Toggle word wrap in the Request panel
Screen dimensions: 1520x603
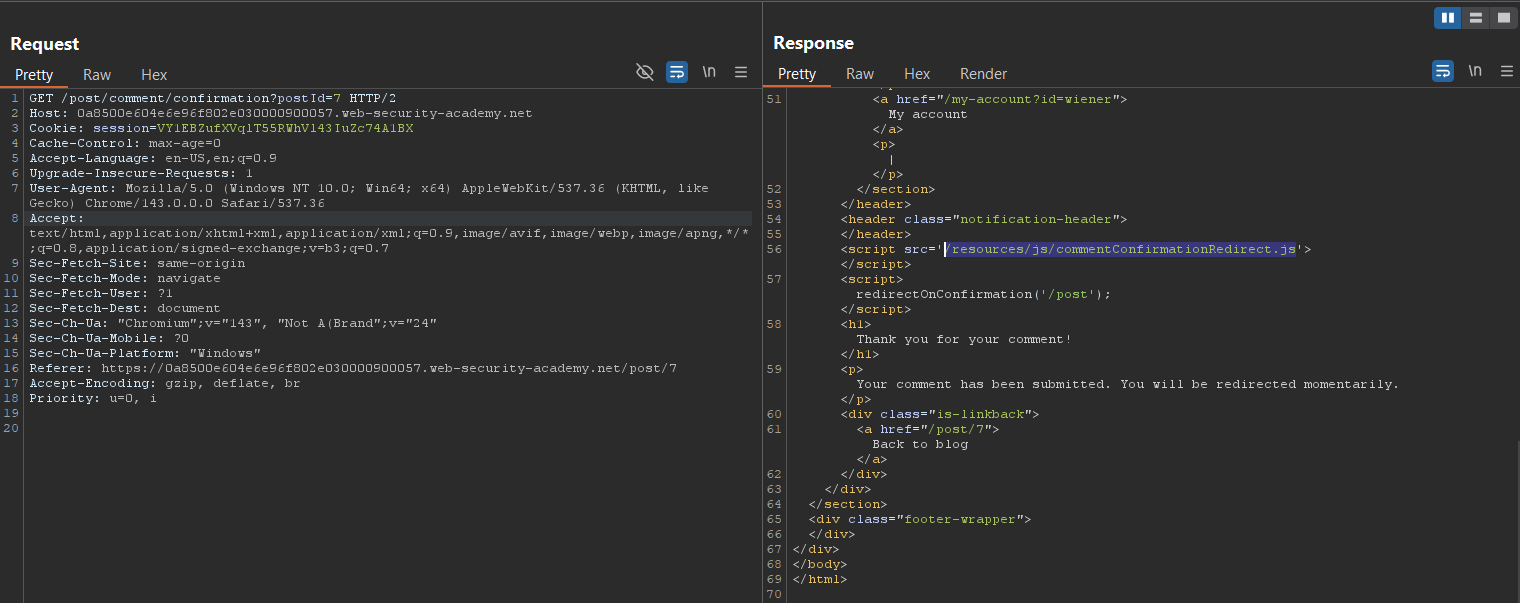click(x=677, y=72)
